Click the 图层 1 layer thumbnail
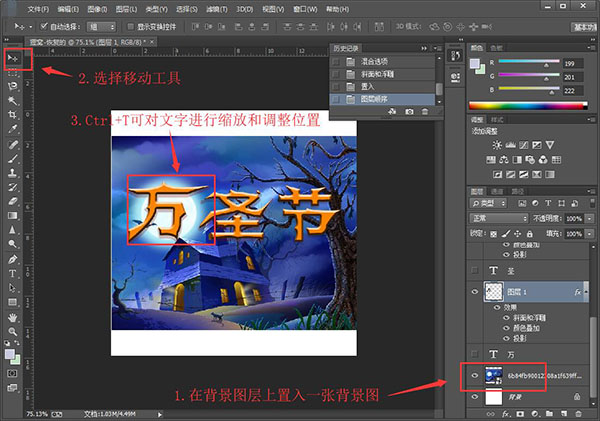The width and height of the screenshot is (600, 421). (494, 292)
